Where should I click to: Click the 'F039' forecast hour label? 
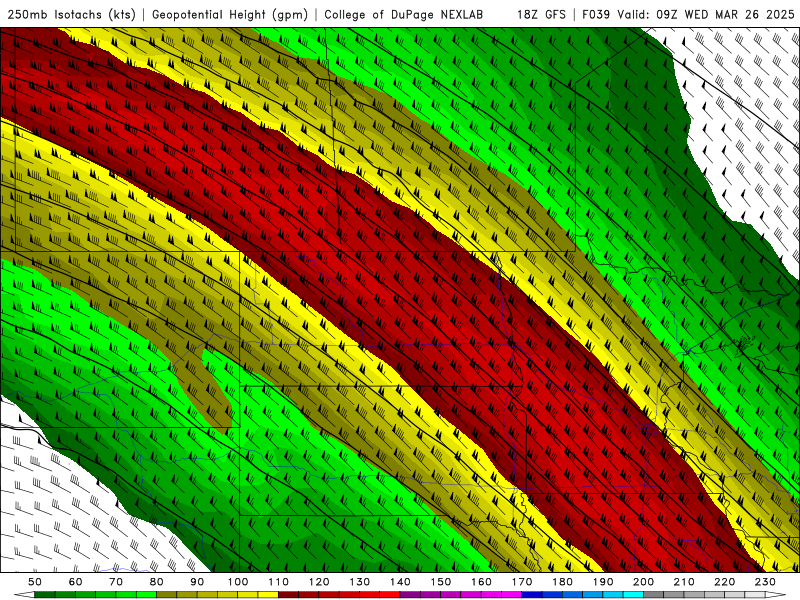[x=596, y=15]
